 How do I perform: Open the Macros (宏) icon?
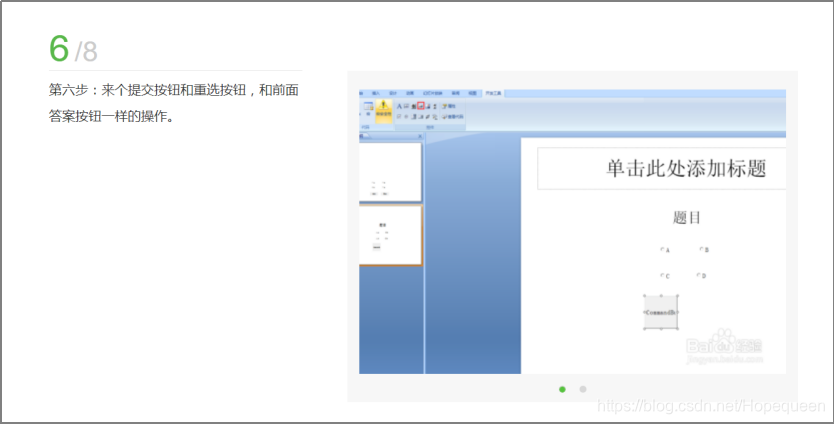coord(368,109)
